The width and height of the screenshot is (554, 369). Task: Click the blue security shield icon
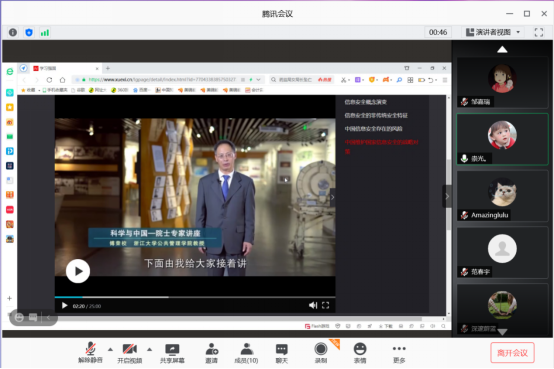click(x=29, y=33)
